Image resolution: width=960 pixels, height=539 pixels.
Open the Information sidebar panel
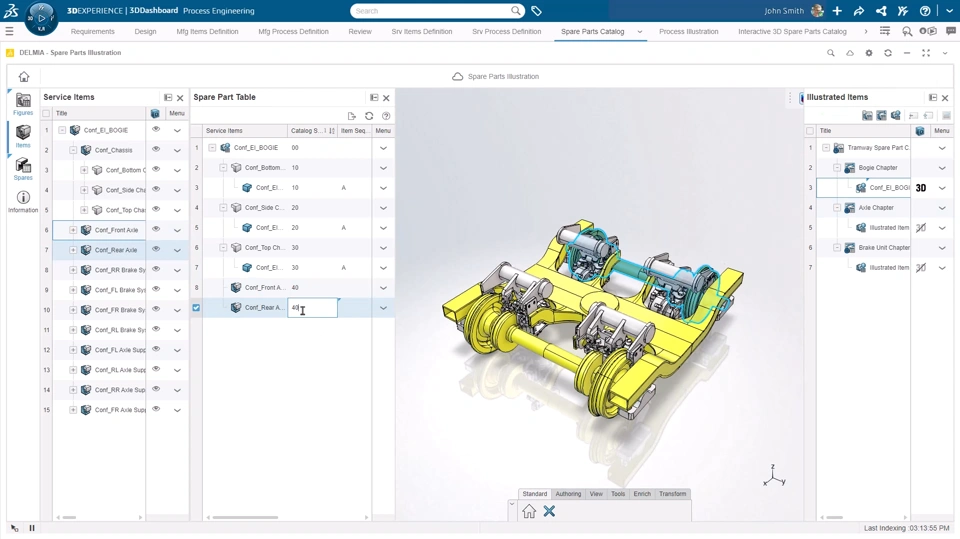23,202
